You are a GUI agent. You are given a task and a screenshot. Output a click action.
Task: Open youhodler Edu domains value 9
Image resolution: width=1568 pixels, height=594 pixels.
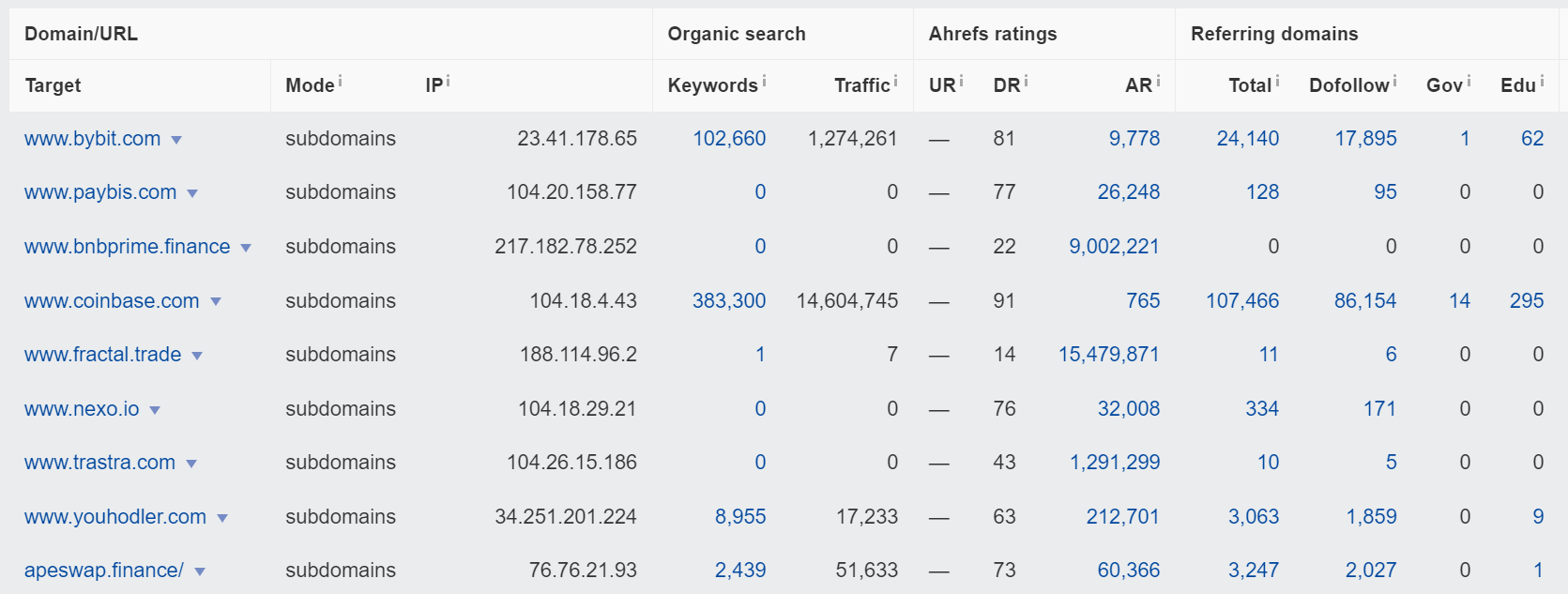pyautogui.click(x=1538, y=517)
